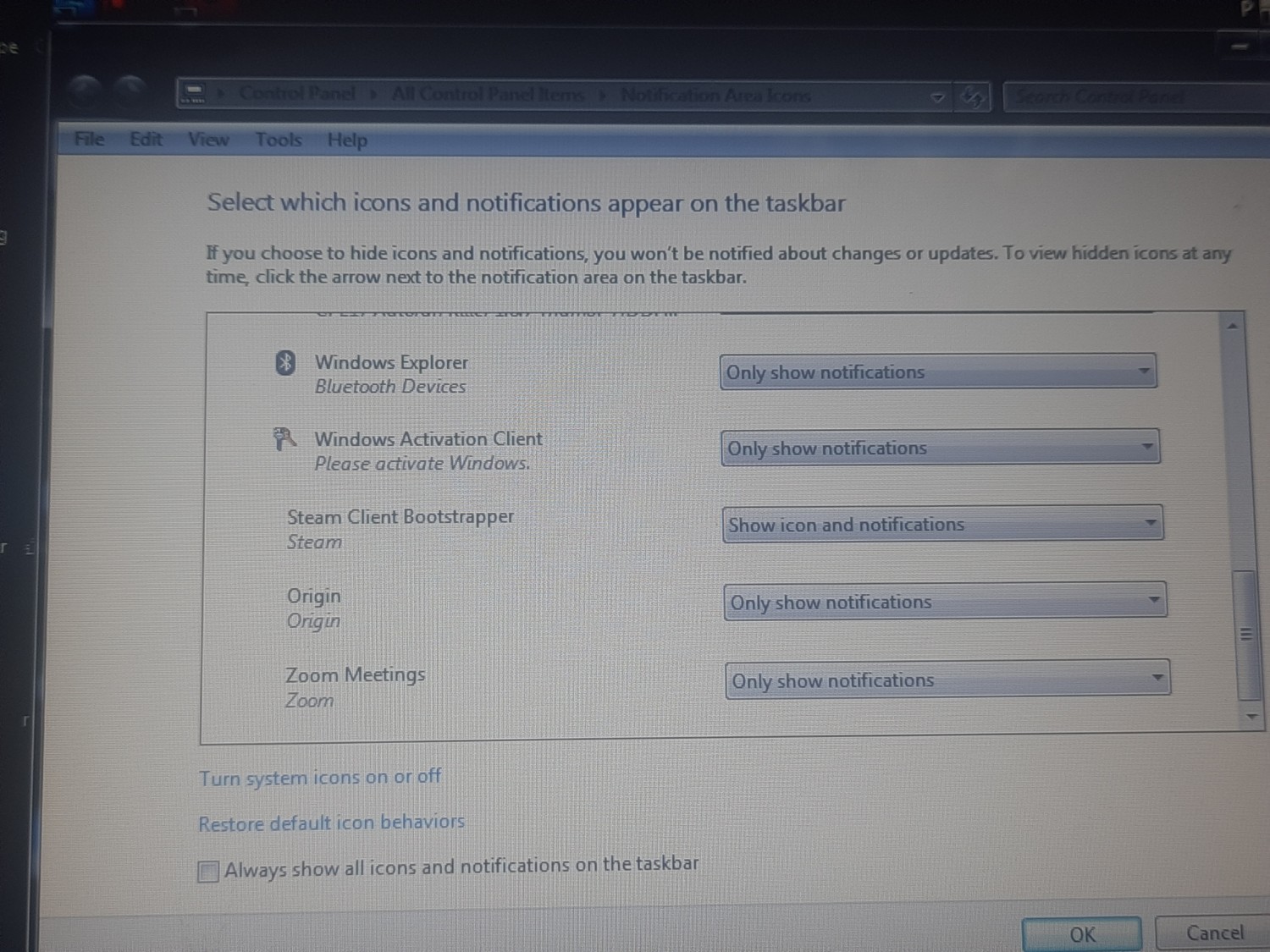Screen dimensions: 1270x952
Task: Click the Cancel button
Action: [x=1214, y=933]
